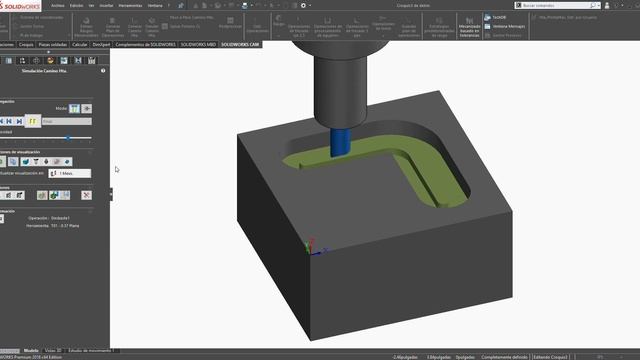Viewport: 640px width, 360px height.
Task: Switch to the SOLIDWORKS CAM tab
Action: [x=240, y=44]
